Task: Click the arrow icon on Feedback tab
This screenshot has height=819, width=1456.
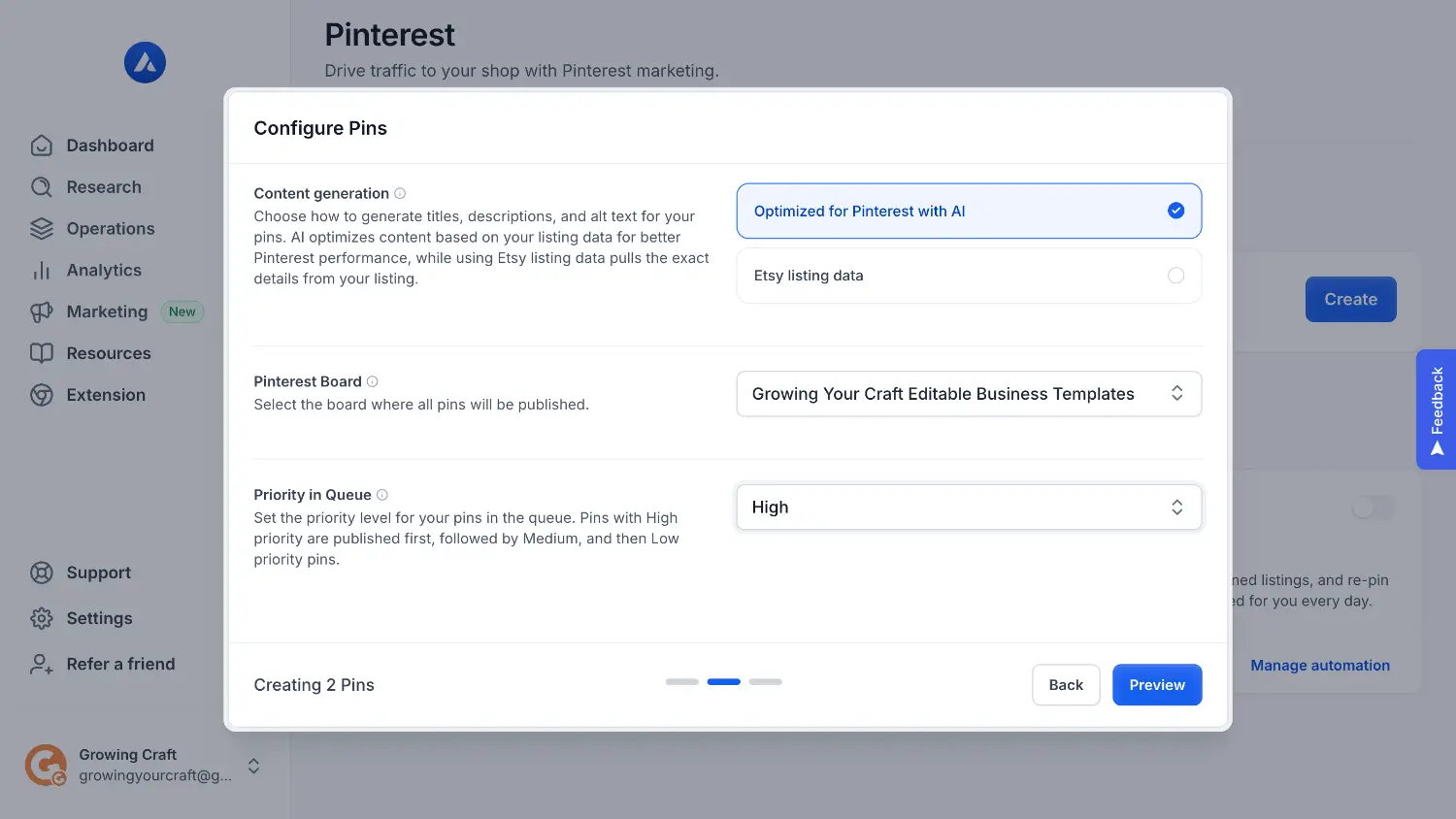Action: click(1438, 448)
